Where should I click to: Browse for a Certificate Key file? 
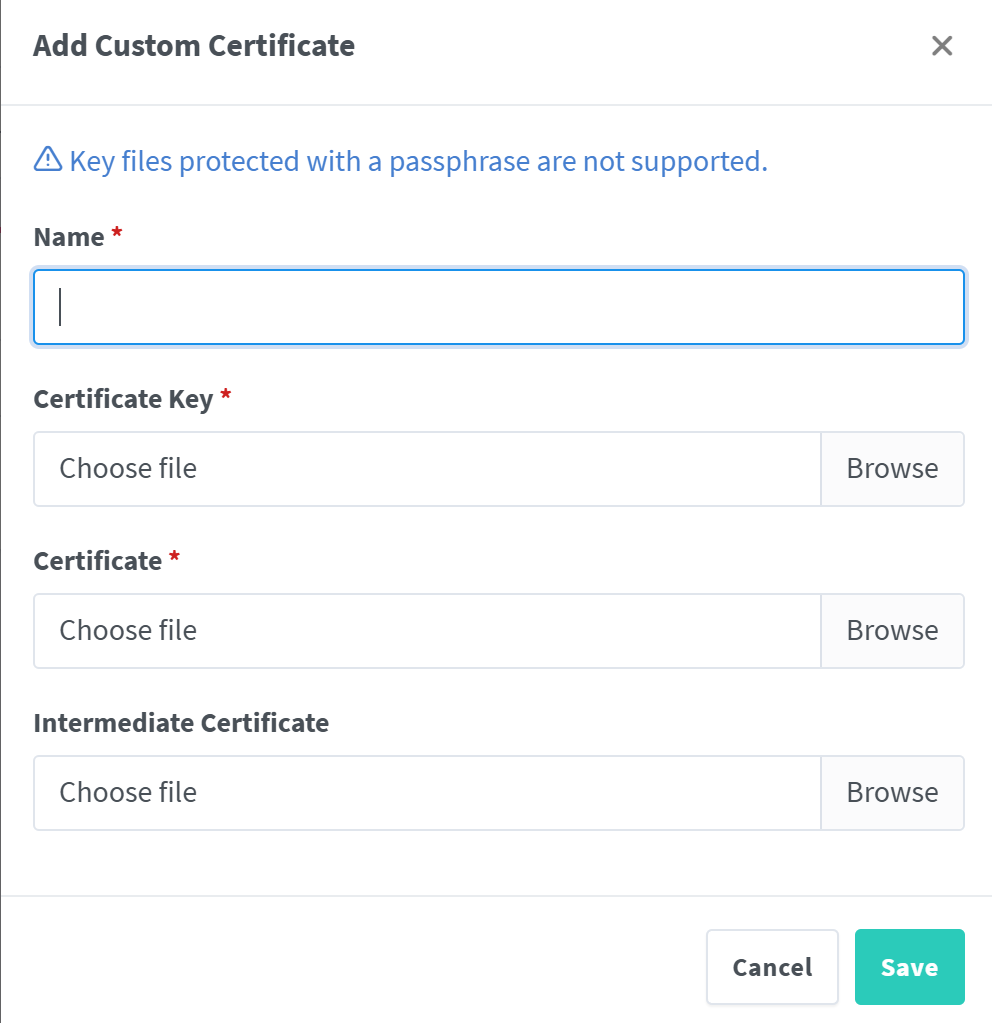coord(892,468)
